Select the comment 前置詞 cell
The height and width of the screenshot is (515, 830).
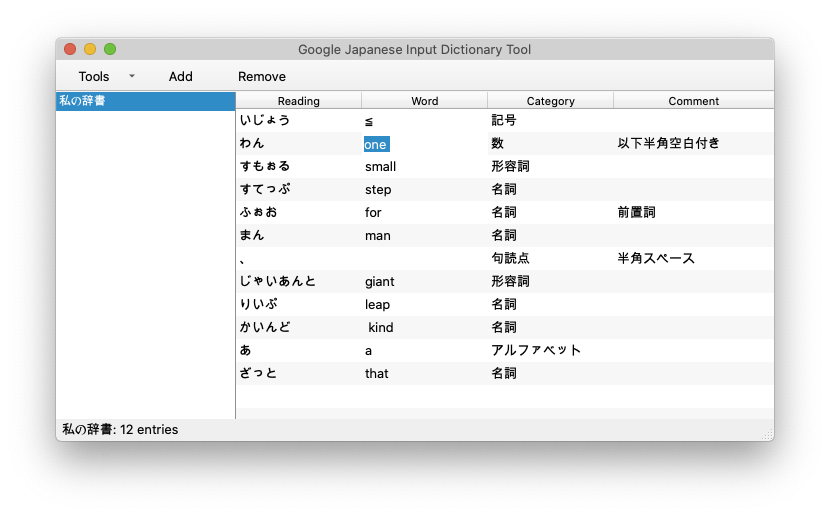(x=637, y=213)
